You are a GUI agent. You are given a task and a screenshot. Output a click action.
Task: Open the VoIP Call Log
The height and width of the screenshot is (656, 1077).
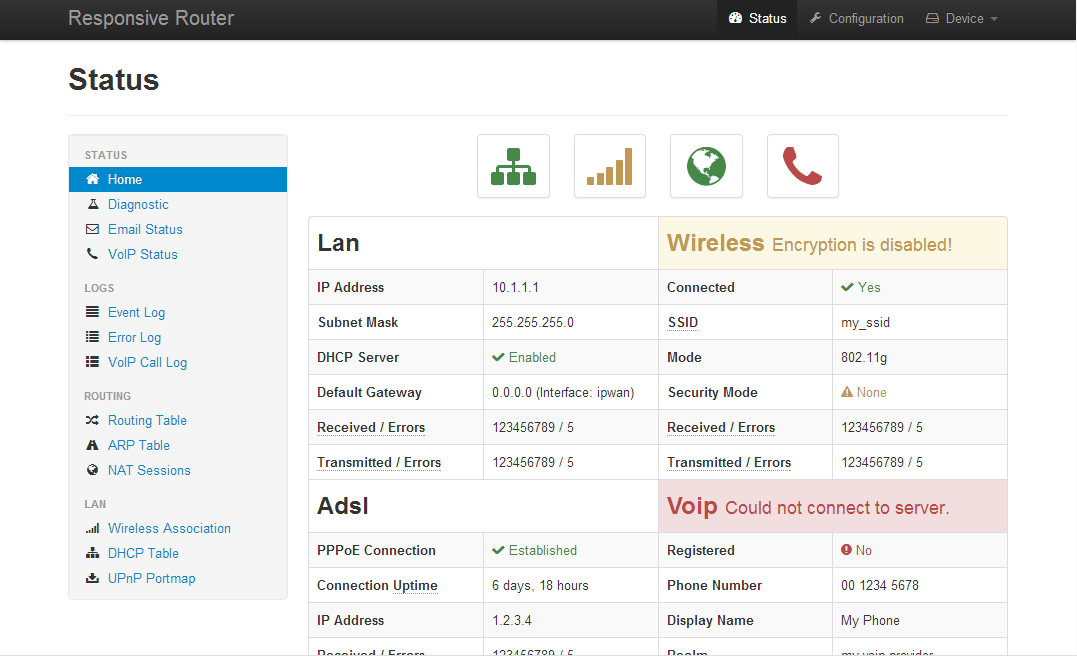pos(147,362)
